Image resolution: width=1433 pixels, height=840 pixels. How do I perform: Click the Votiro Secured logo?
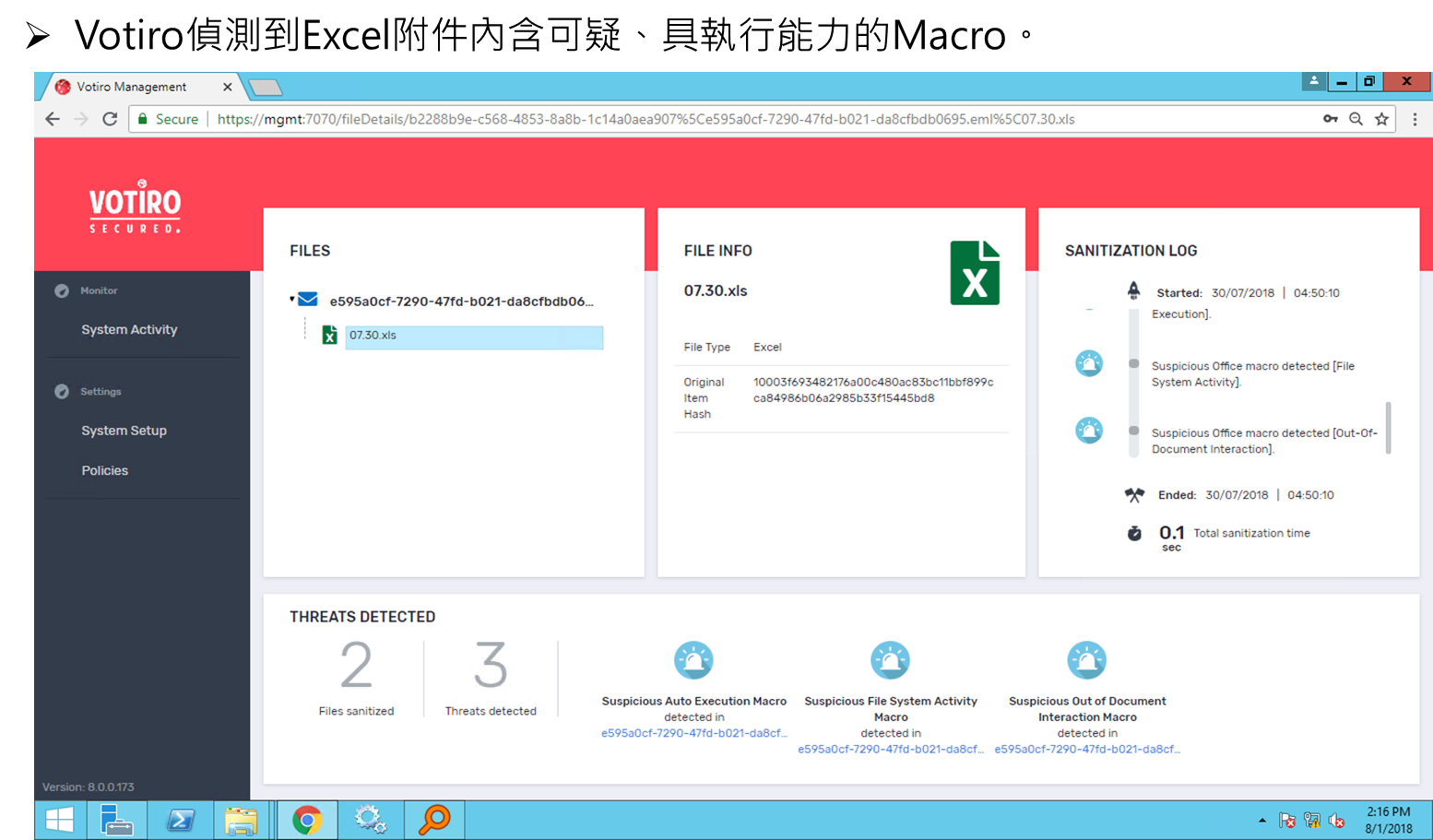pos(135,206)
